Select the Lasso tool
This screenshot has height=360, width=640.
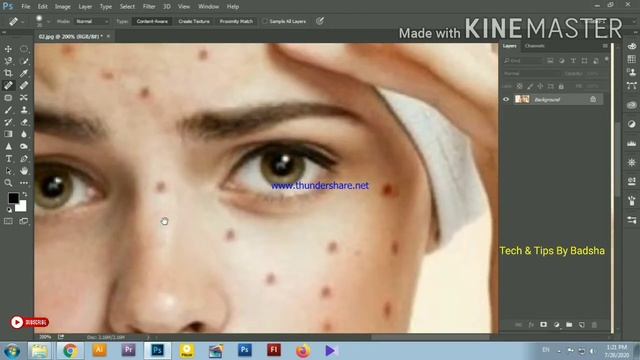point(8,61)
